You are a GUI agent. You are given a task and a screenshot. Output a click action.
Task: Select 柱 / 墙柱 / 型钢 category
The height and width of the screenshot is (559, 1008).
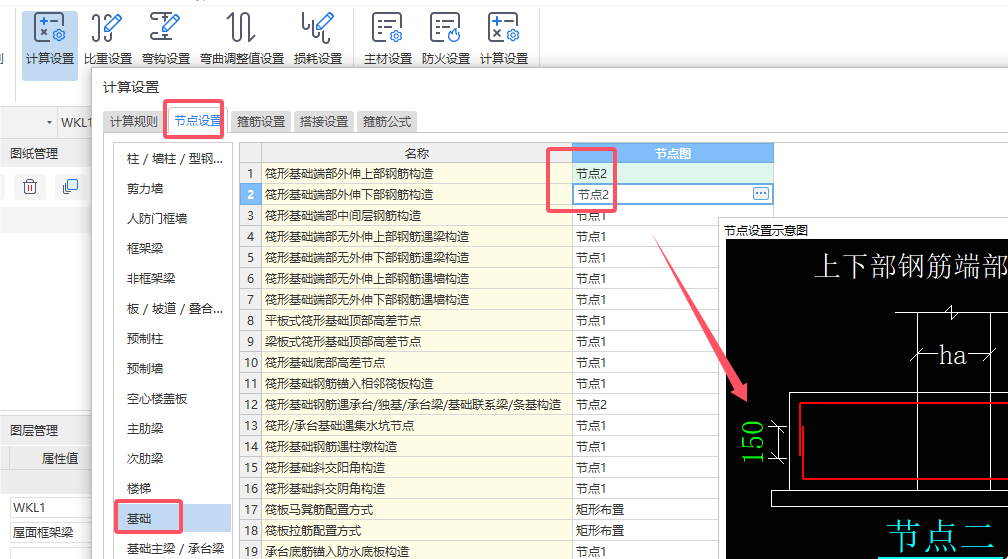pos(174,159)
